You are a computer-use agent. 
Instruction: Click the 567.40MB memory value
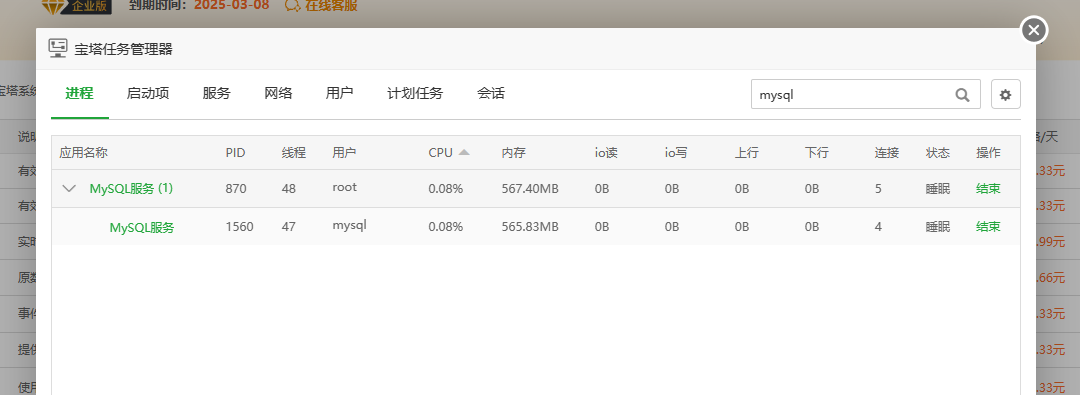coord(530,189)
